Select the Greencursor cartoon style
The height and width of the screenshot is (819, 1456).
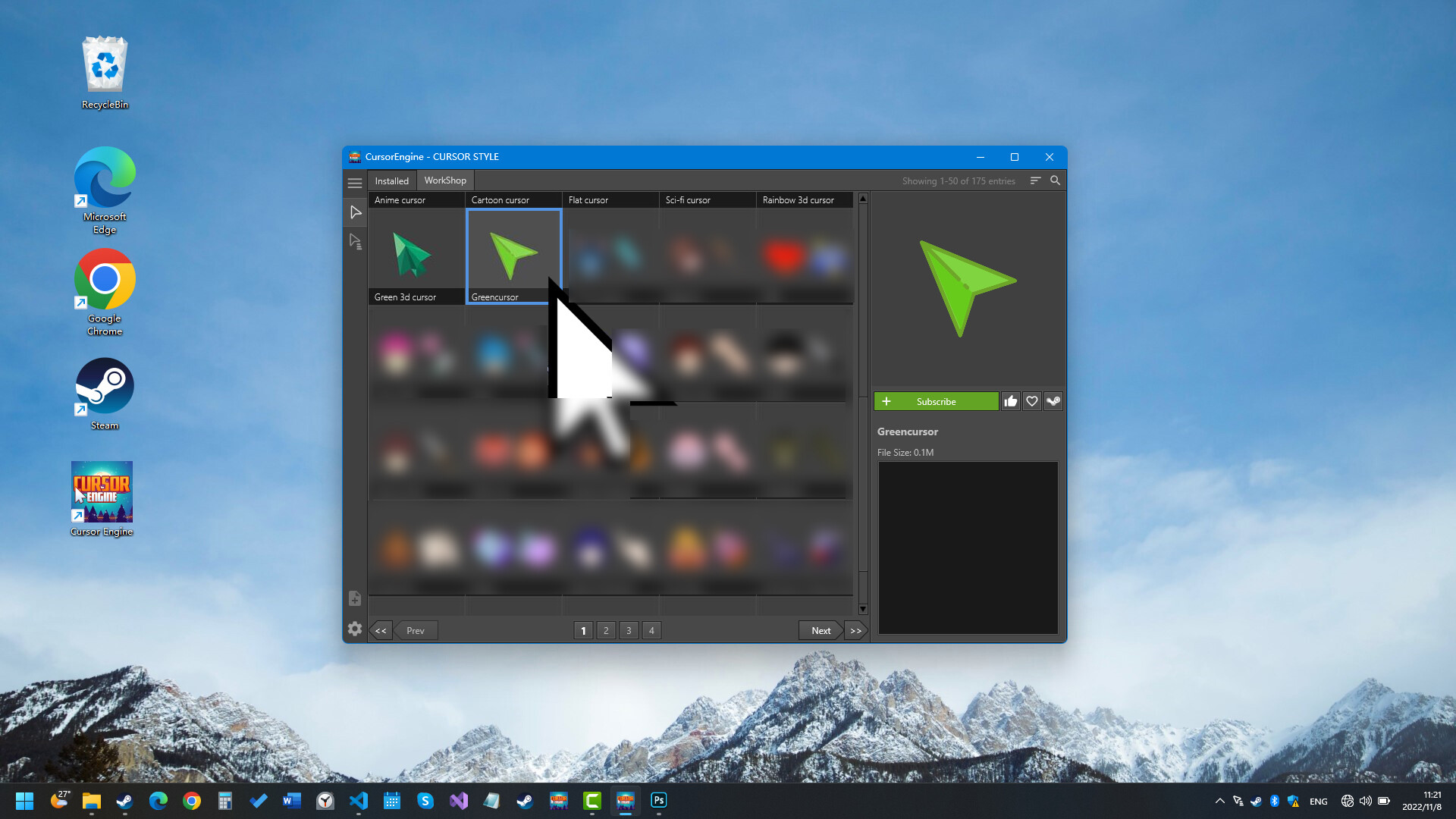point(514,256)
